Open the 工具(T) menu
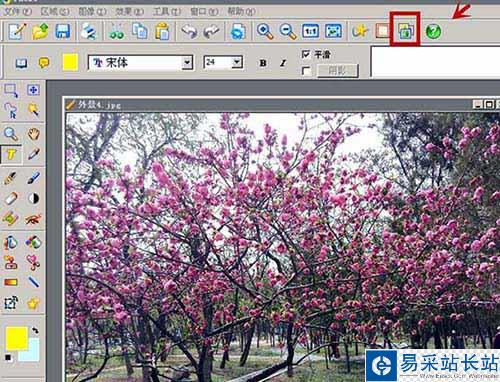Viewport: 500px width, 382px height. 167,12
